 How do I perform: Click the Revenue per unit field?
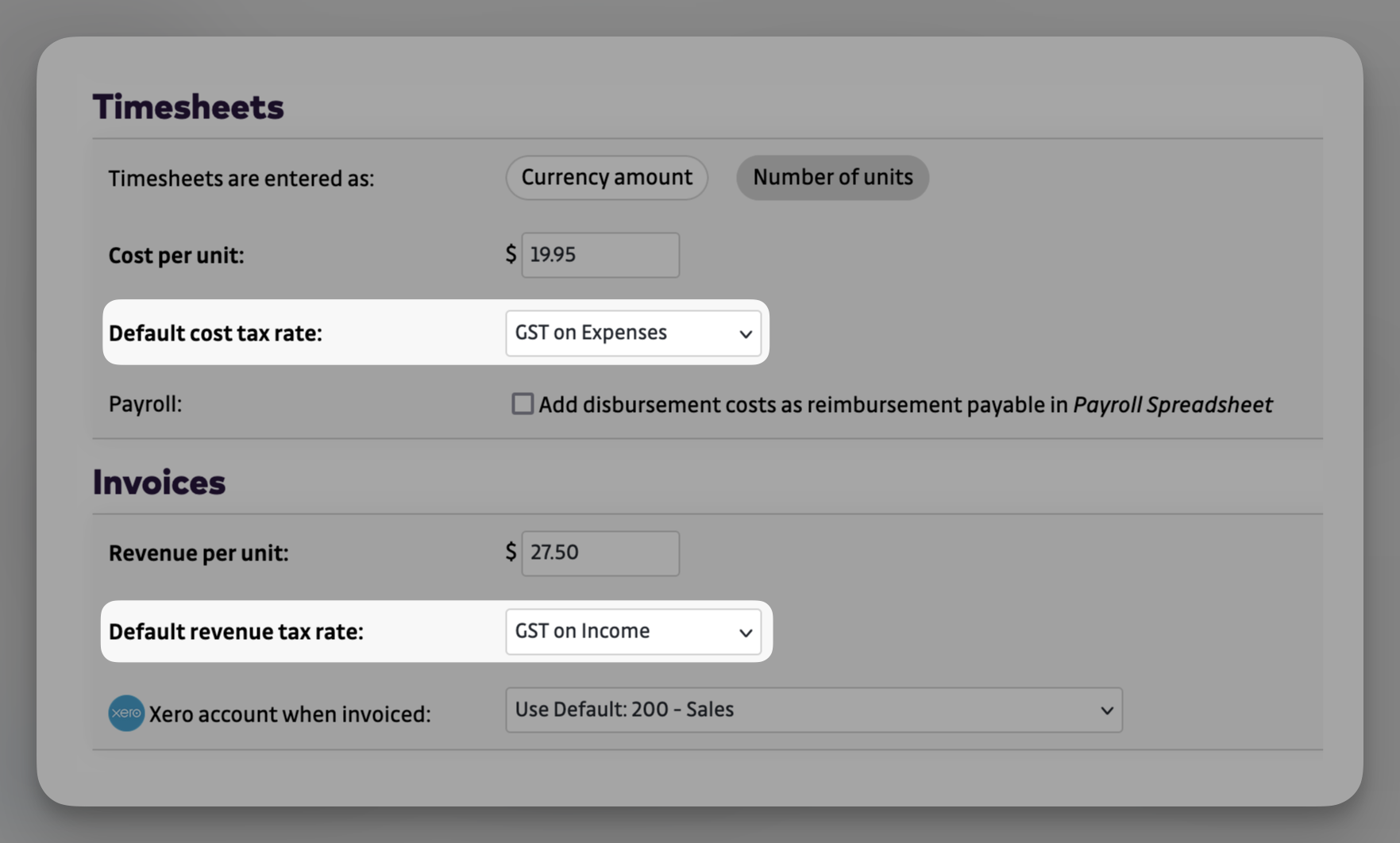point(600,552)
